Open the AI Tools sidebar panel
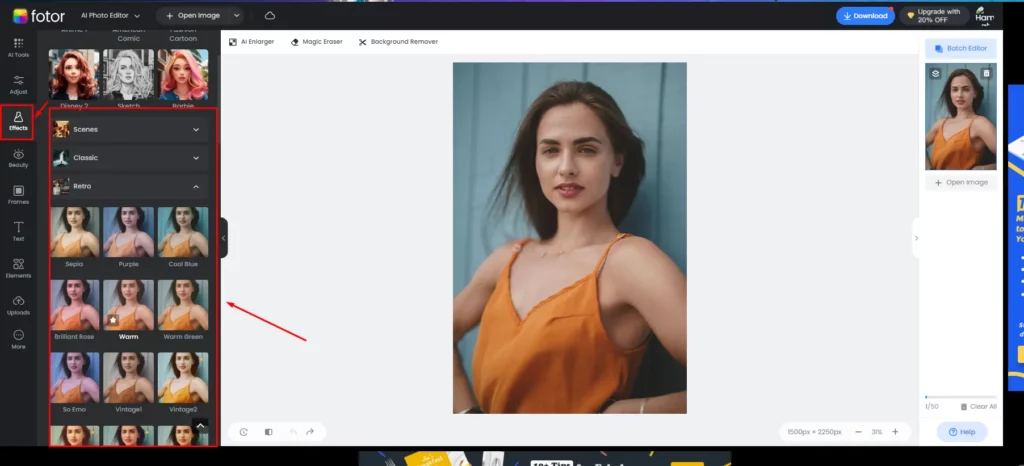The image size is (1024, 466). [18, 48]
